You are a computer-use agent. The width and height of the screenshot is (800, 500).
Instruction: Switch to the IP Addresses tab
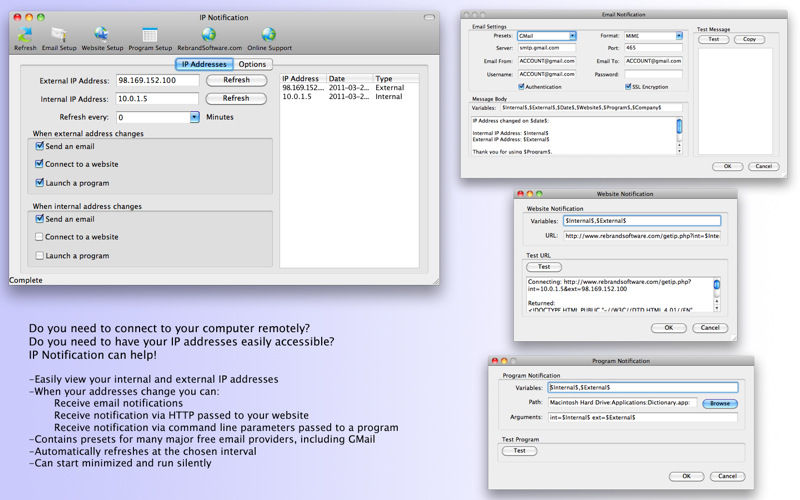coord(204,64)
